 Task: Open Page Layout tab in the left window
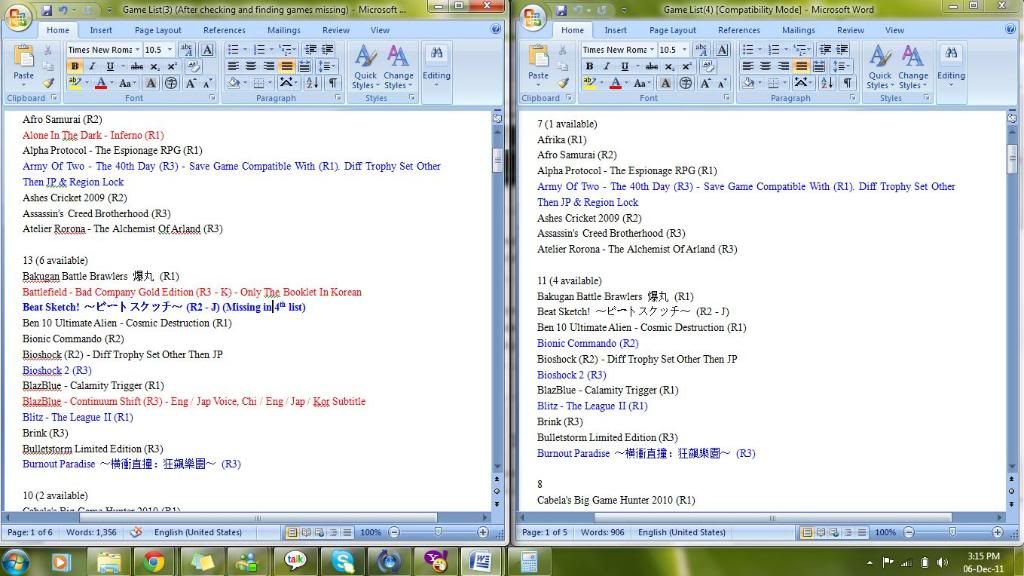[x=158, y=30]
